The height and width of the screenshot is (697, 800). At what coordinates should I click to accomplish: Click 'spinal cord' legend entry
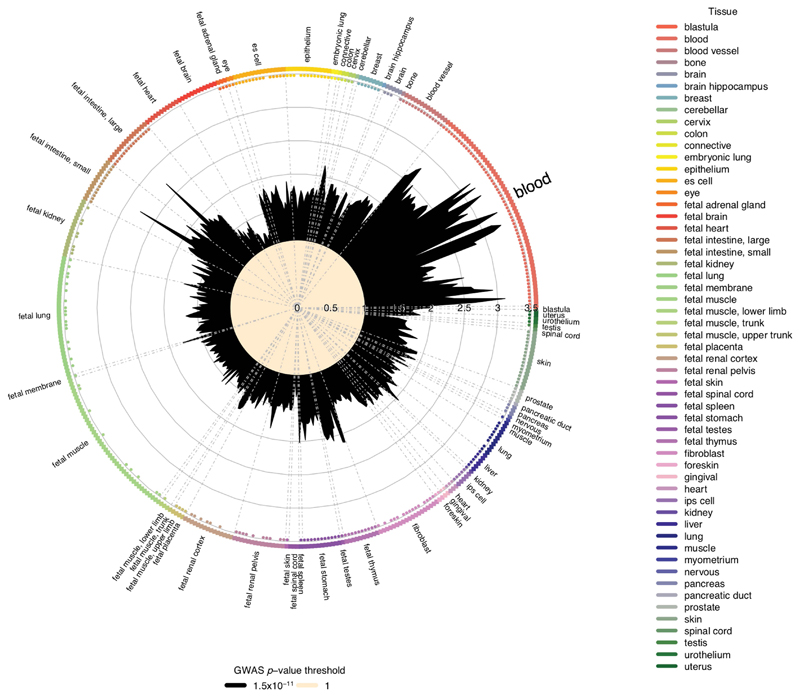point(708,631)
